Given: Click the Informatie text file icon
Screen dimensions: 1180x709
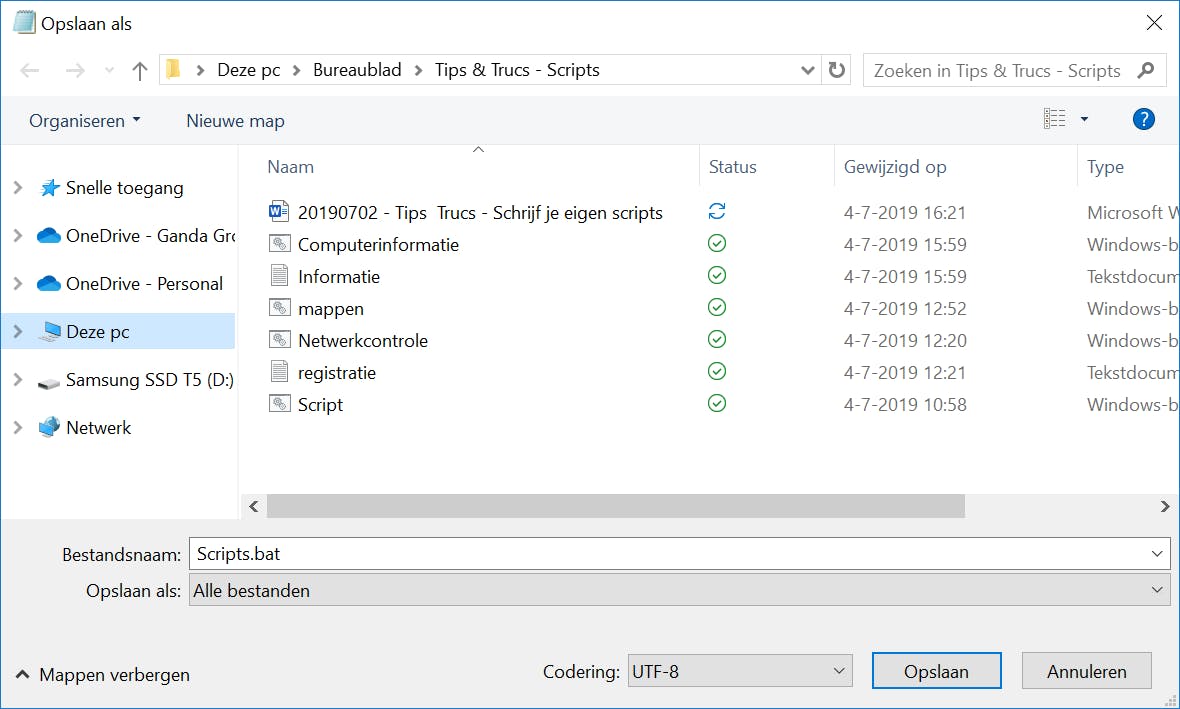Looking at the screenshot, I should click(x=279, y=276).
